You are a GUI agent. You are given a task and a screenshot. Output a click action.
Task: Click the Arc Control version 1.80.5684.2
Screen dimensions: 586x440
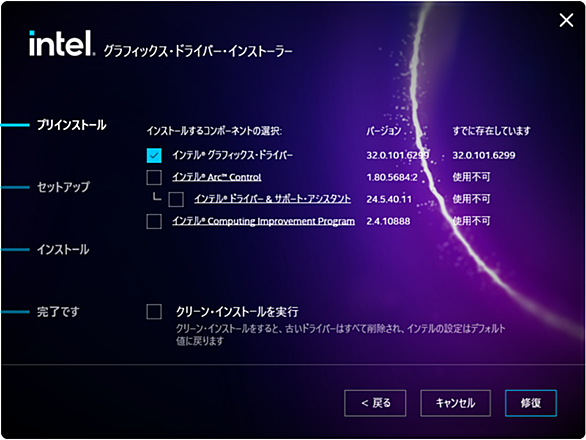pos(392,177)
